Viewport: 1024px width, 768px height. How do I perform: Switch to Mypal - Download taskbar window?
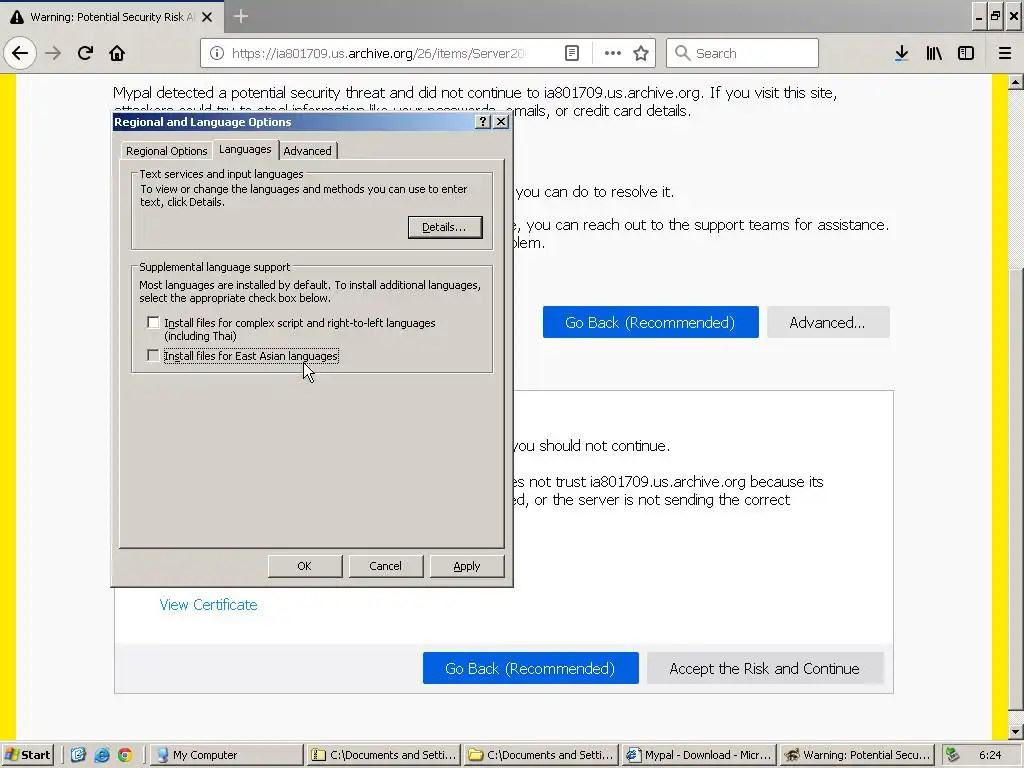click(699, 755)
